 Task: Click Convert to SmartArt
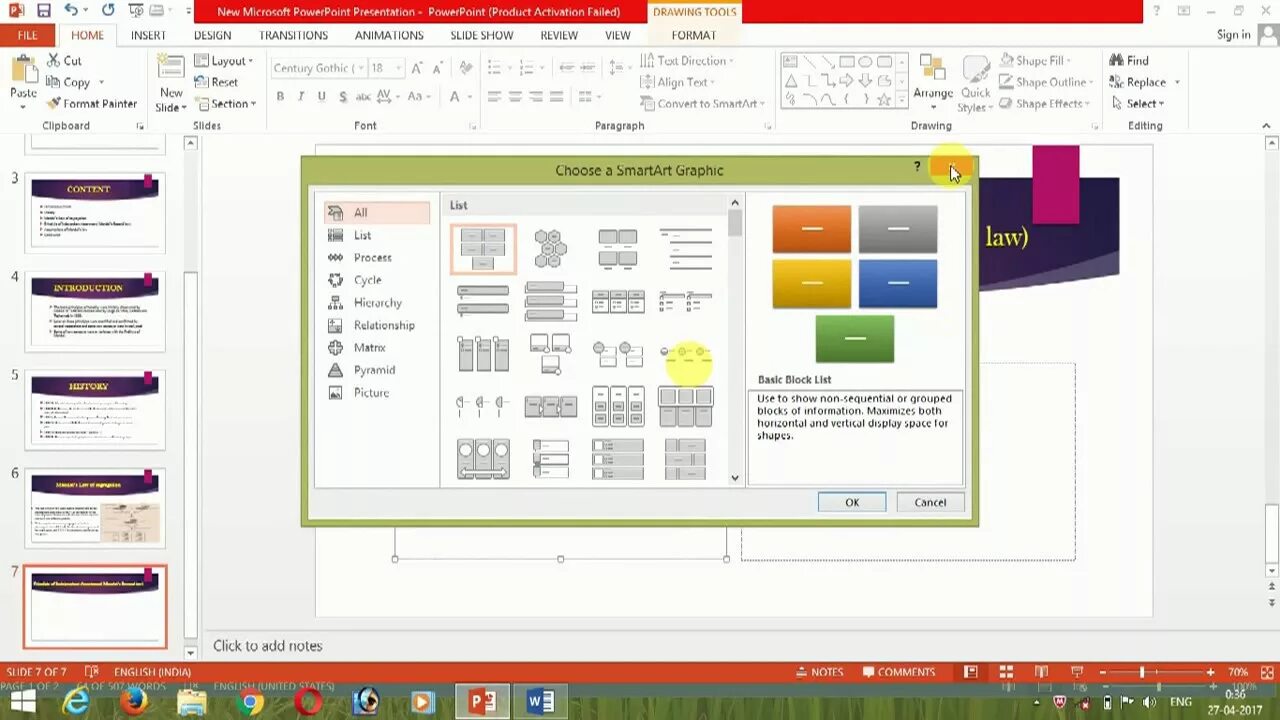click(x=702, y=104)
